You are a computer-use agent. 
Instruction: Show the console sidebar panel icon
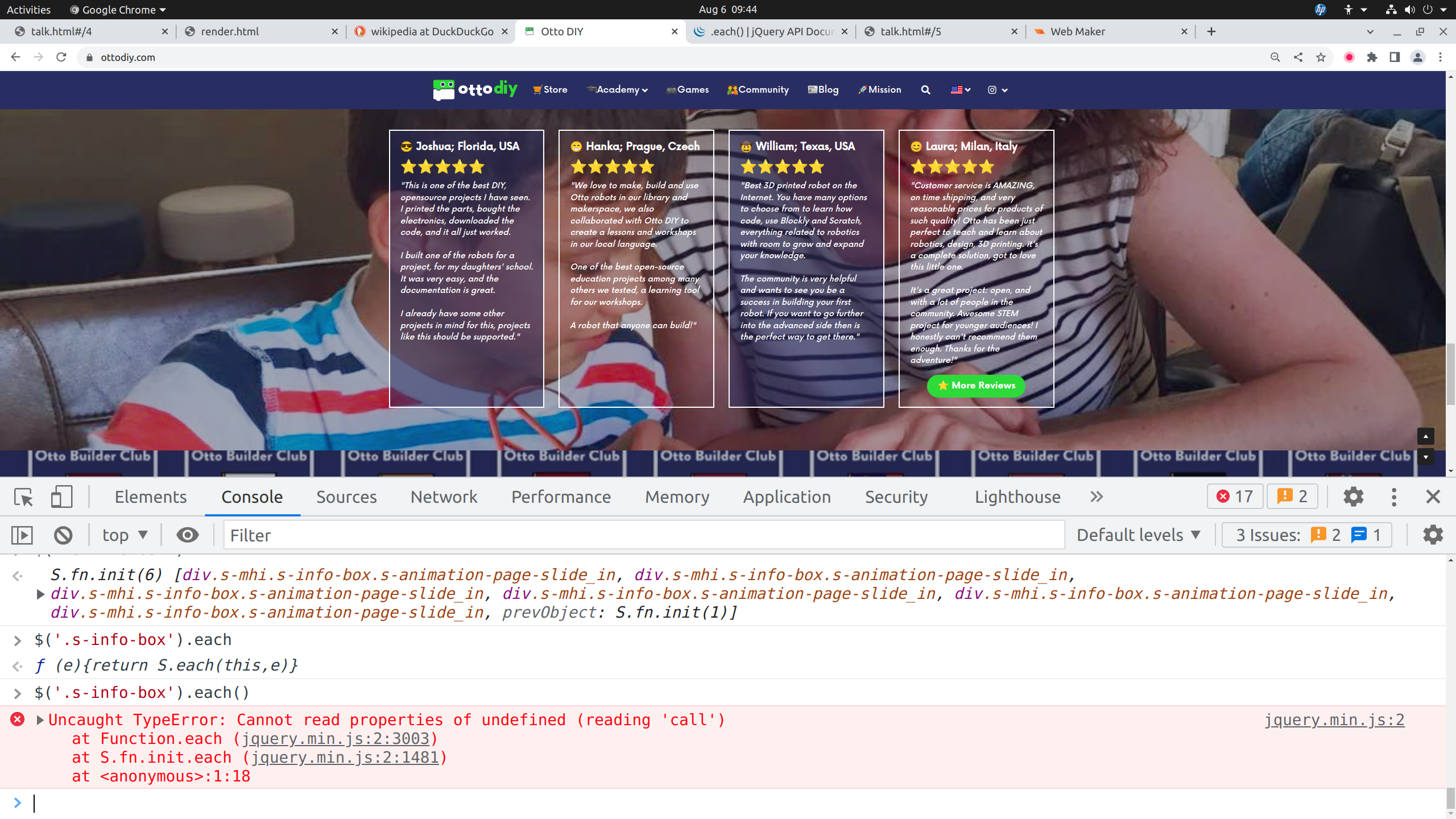22,535
